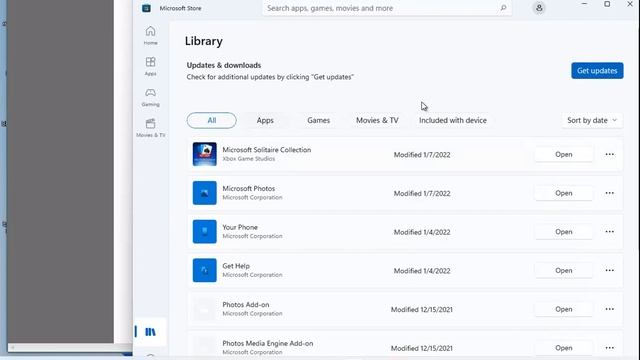
Task: Open more options for Microsoft Photos
Action: pos(609,193)
